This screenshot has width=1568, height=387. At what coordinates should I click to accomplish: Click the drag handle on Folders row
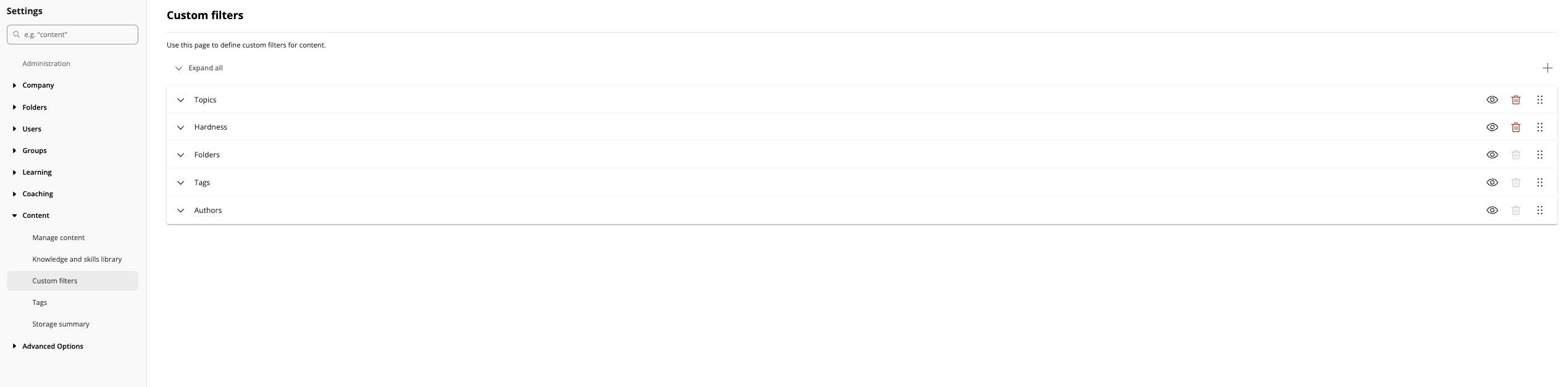click(1540, 155)
